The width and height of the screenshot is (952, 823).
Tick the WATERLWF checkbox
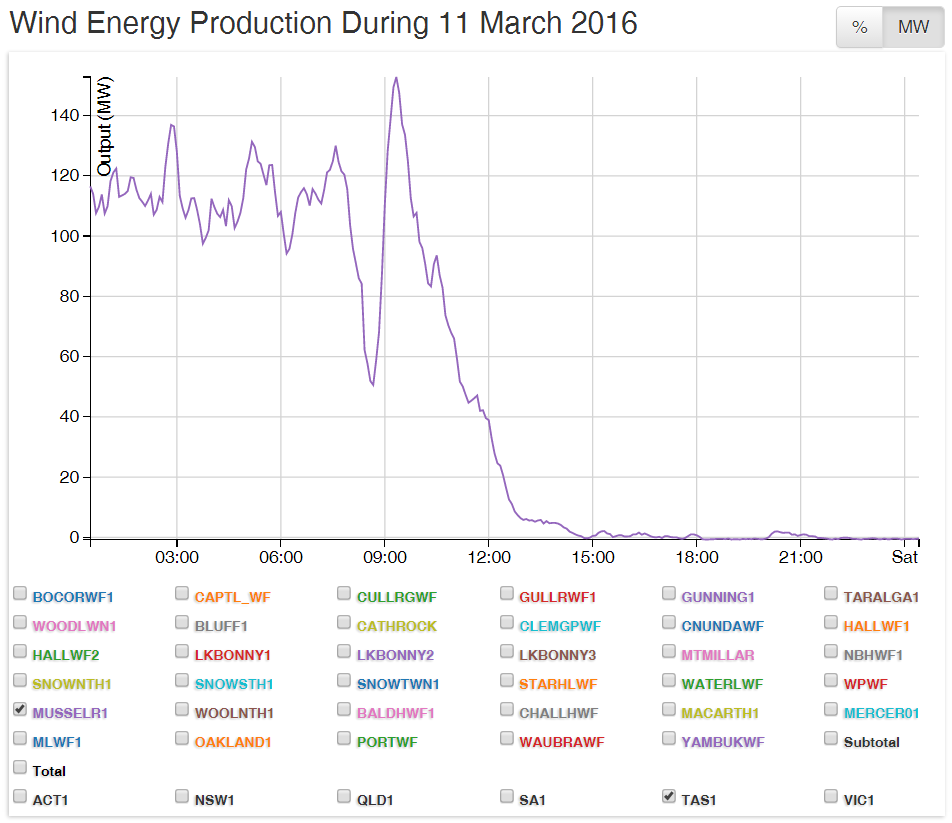668,680
